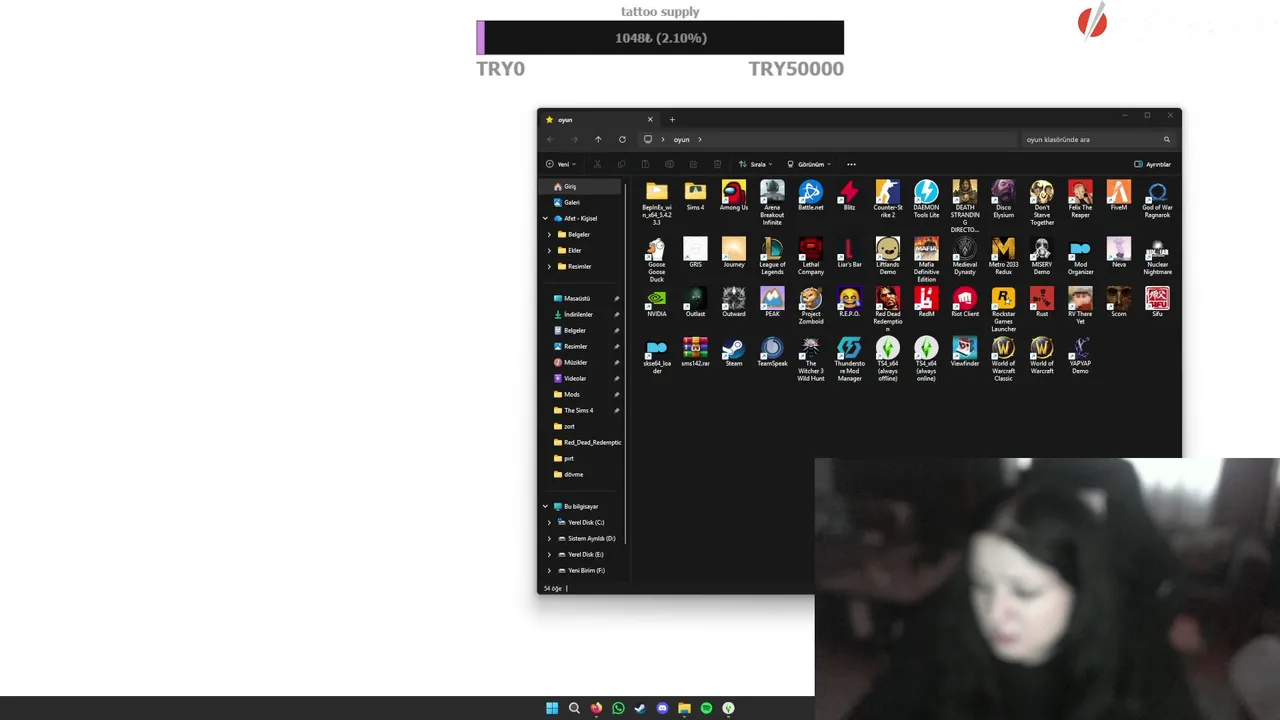Open Mafia Definitive Edition shortcut
Viewport: 1280px width, 720px height.
pyautogui.click(x=926, y=260)
